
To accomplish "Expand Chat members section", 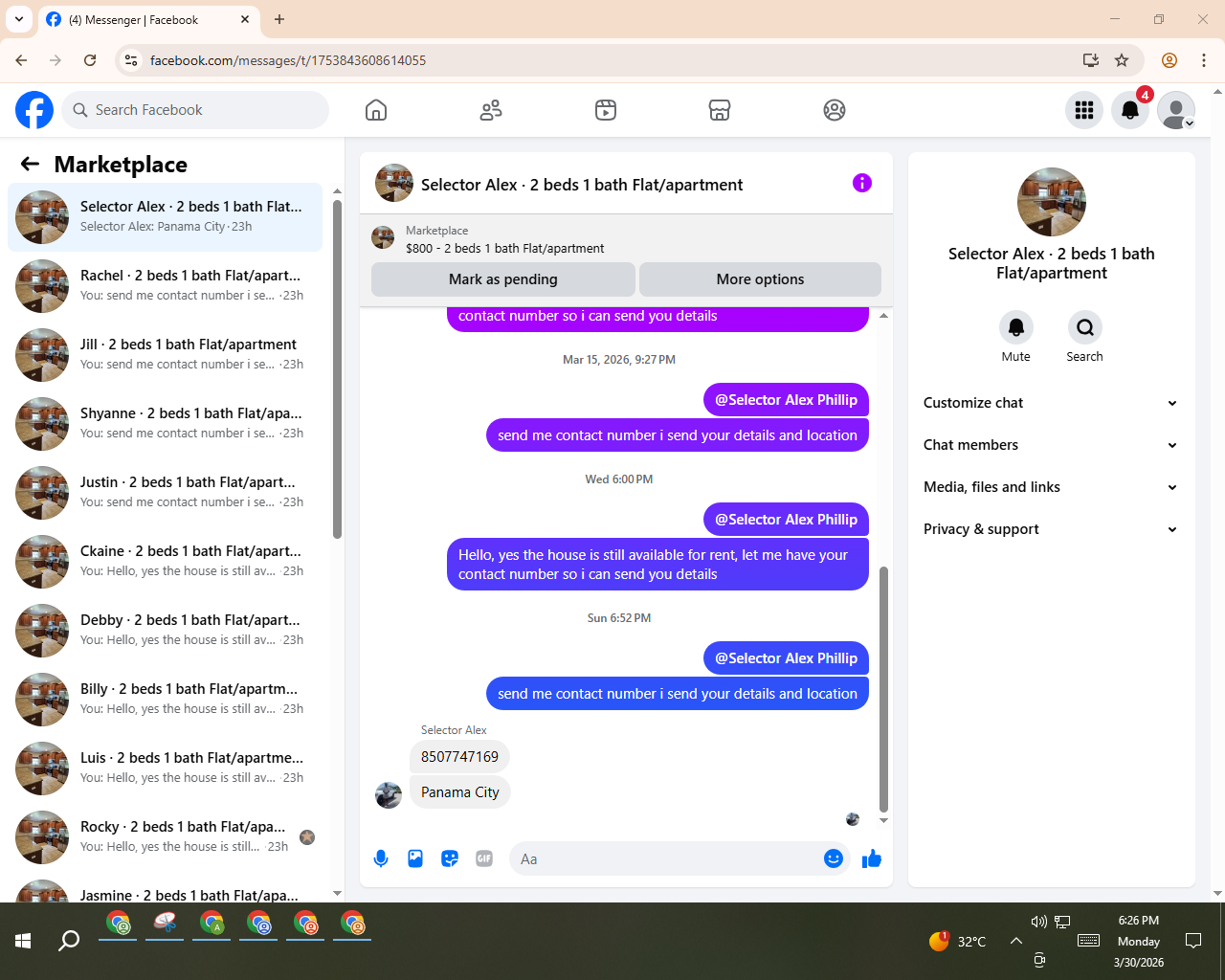I will [x=1051, y=445].
